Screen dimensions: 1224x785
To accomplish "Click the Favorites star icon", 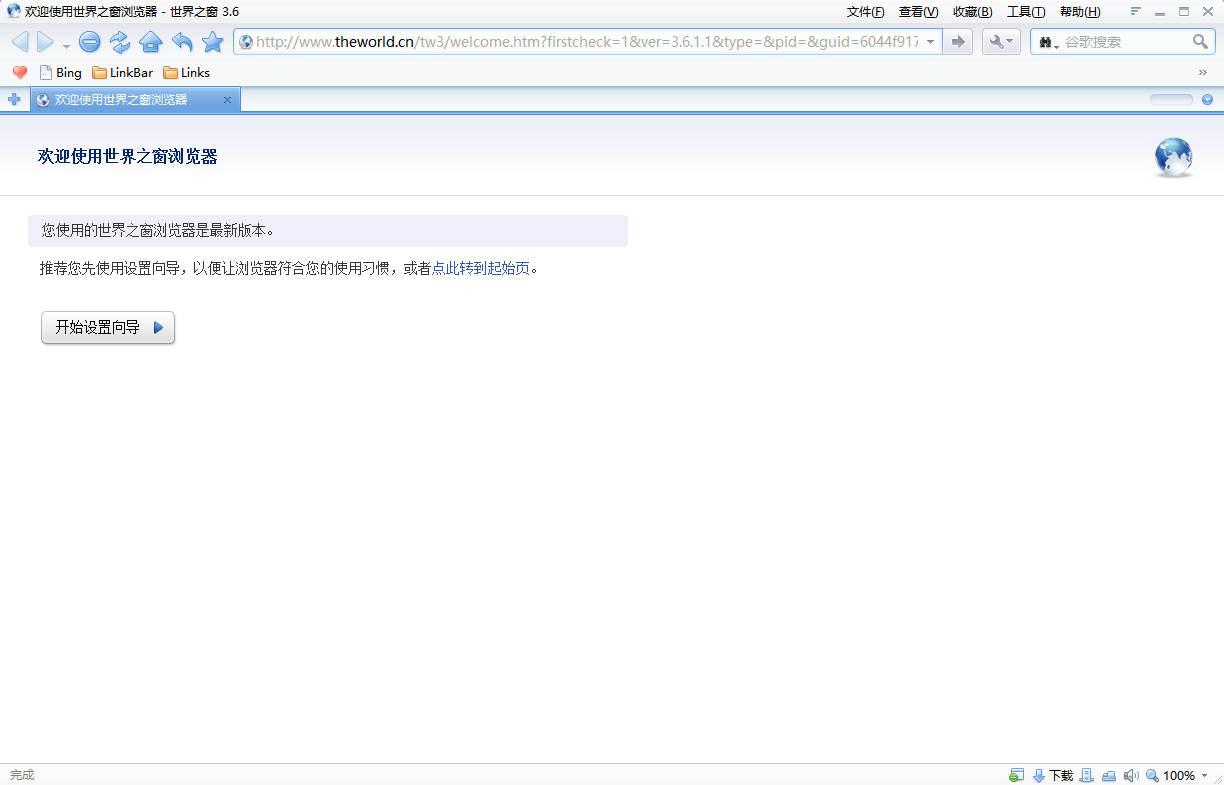I will (x=213, y=42).
